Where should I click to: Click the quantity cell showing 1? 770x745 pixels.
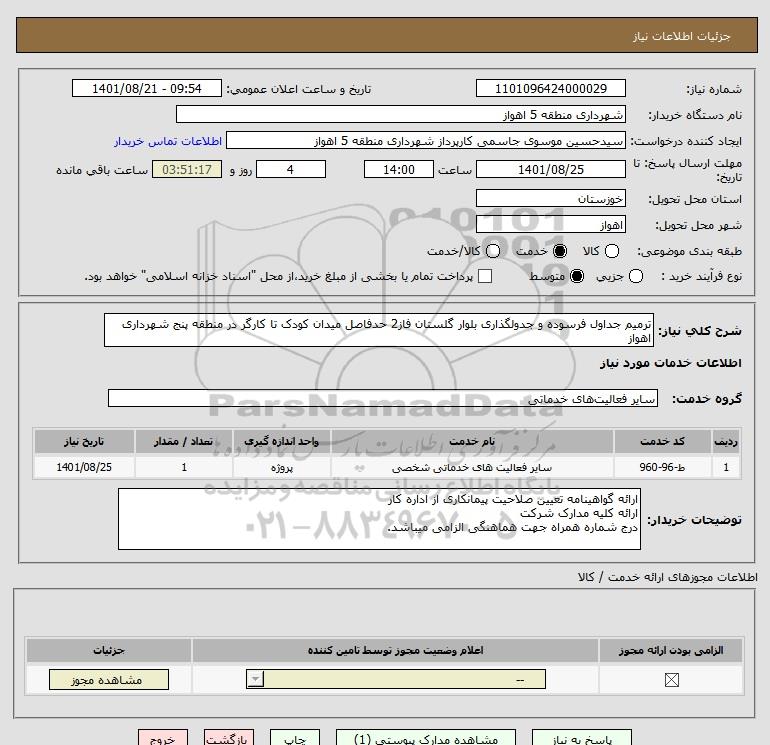pyautogui.click(x=184, y=467)
